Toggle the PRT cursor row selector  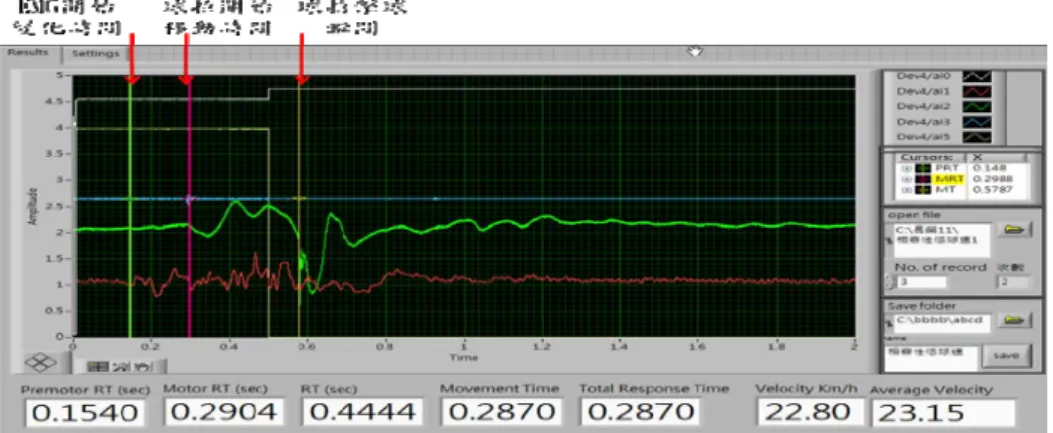click(x=906, y=168)
